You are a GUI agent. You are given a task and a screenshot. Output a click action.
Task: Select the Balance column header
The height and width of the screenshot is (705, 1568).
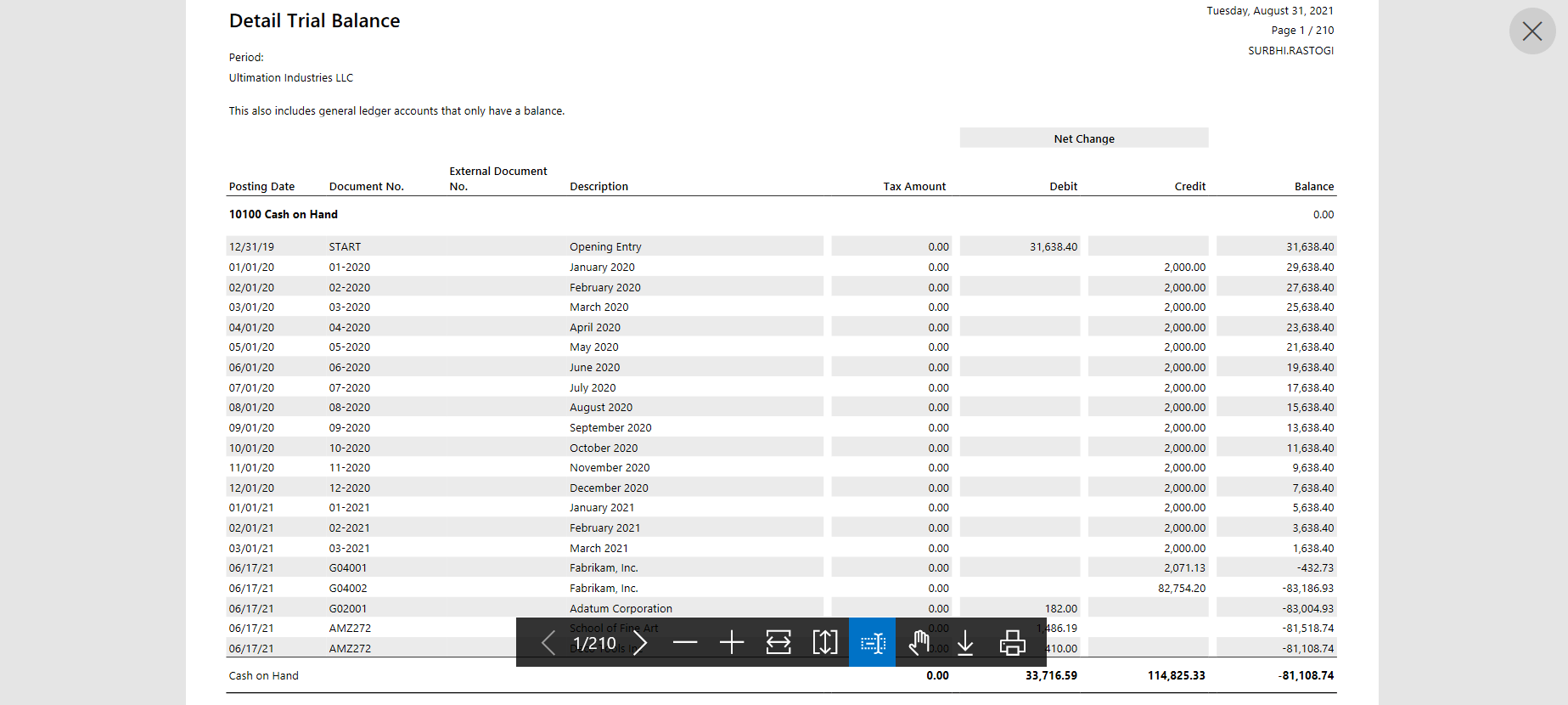[1314, 187]
